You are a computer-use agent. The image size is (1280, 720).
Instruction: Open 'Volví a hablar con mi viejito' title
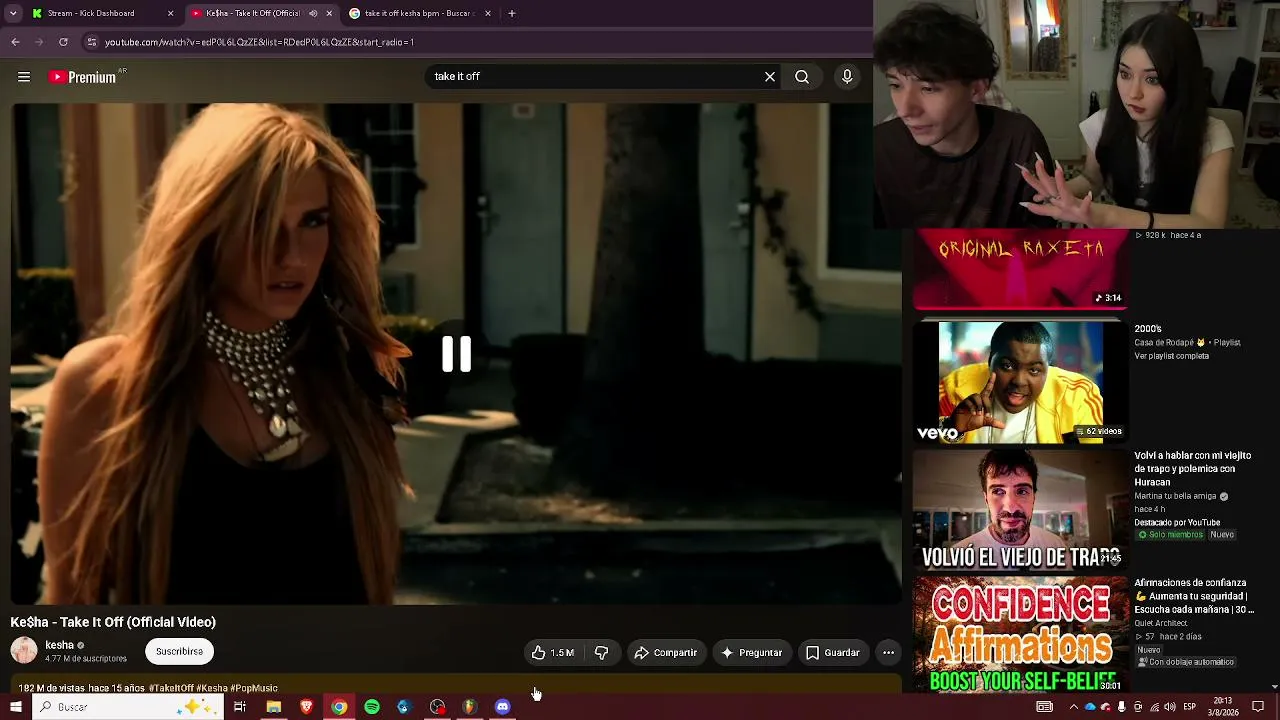(x=1193, y=469)
